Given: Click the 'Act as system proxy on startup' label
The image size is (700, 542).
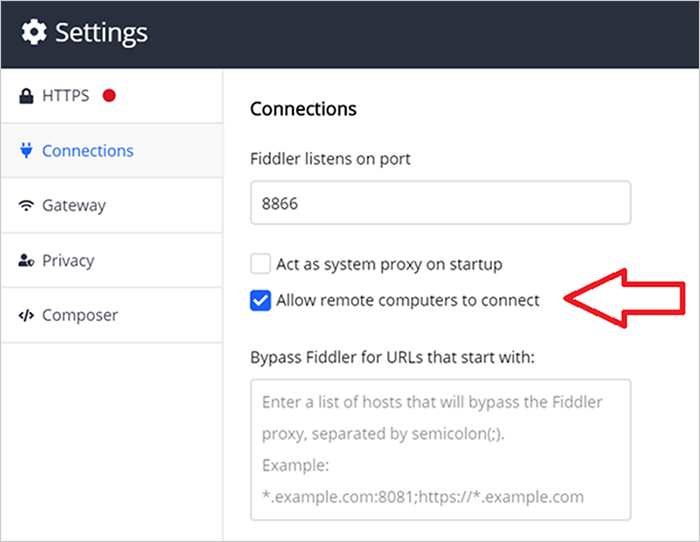Looking at the screenshot, I should click(389, 264).
